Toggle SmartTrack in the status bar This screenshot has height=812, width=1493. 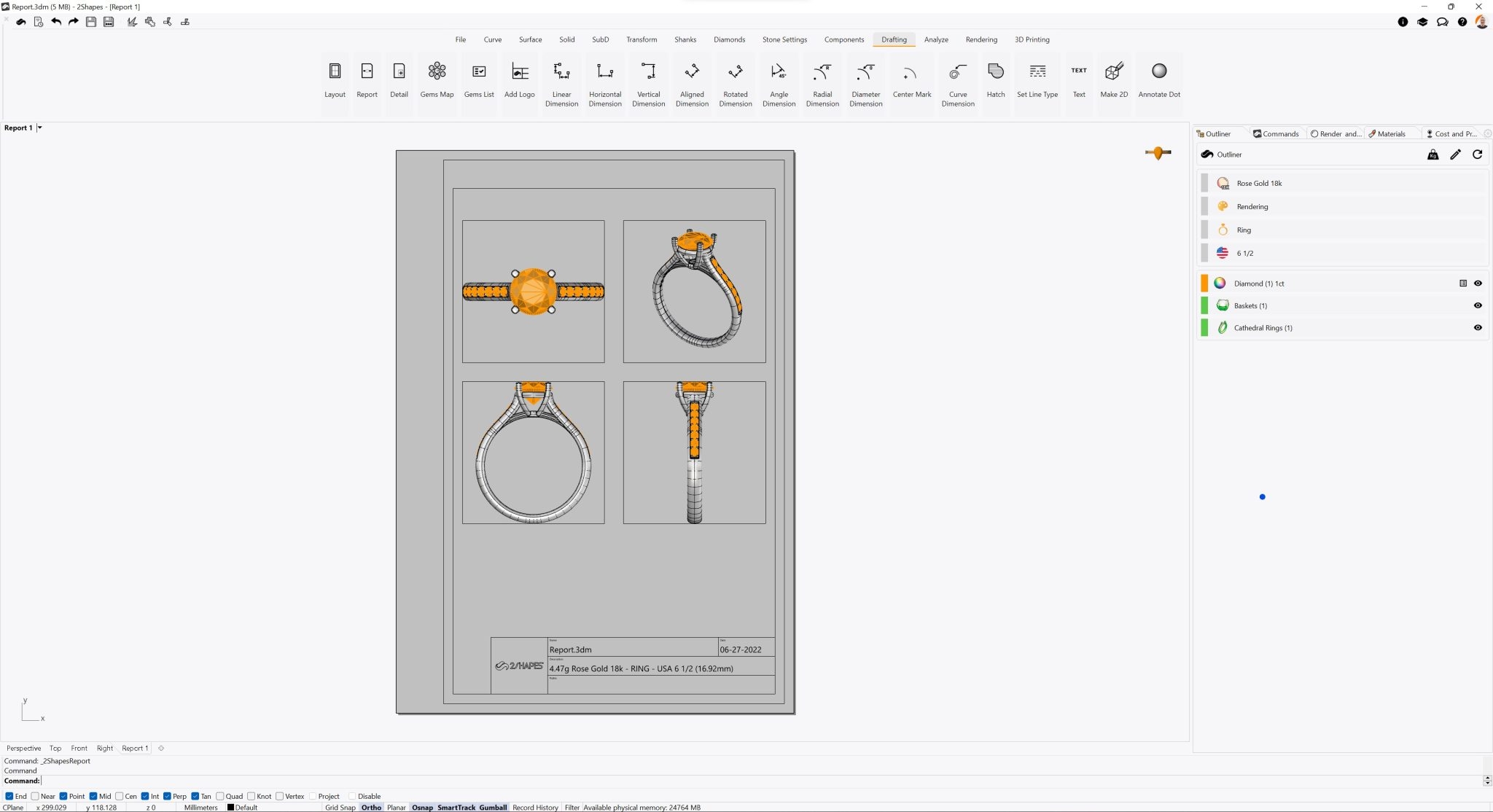click(x=456, y=807)
